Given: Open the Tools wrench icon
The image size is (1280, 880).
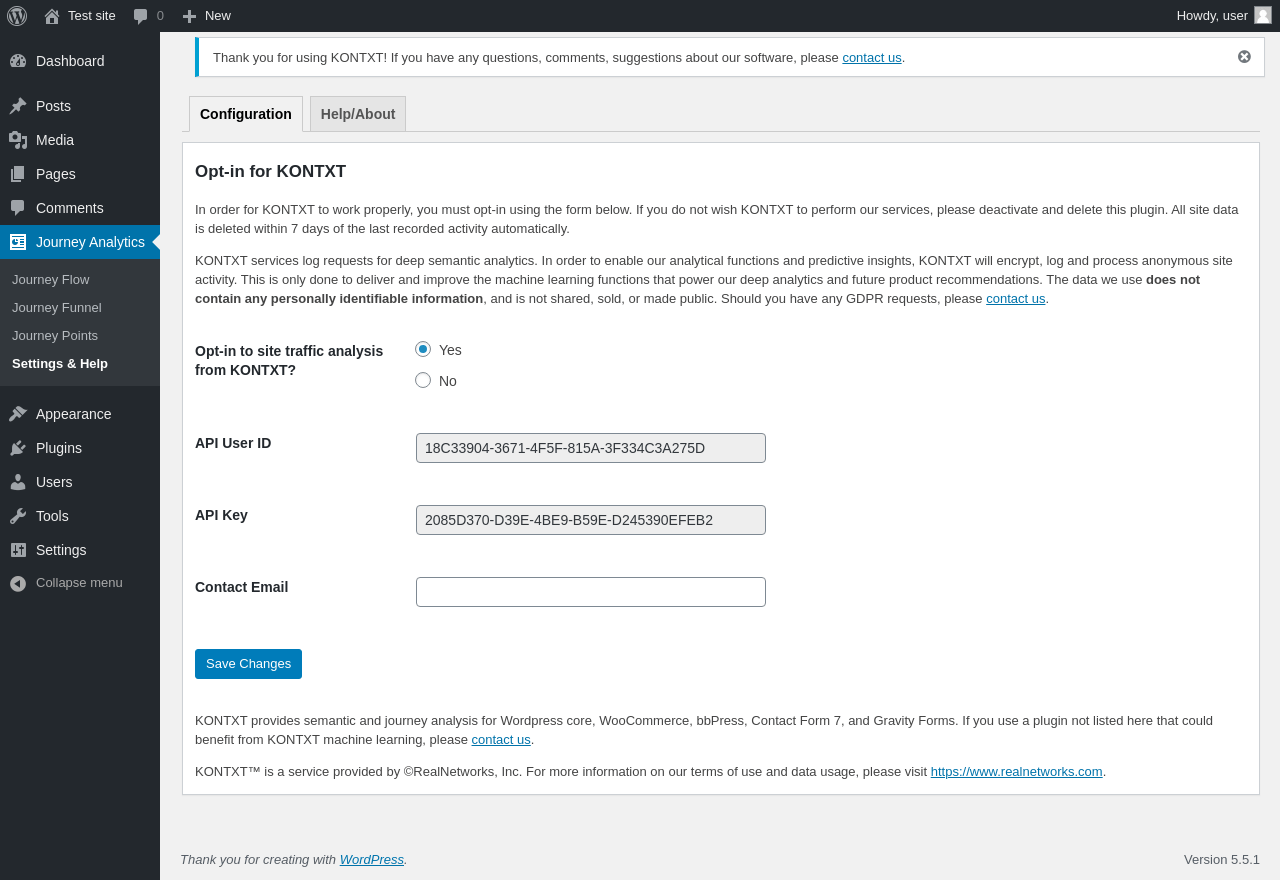Looking at the screenshot, I should [18, 516].
